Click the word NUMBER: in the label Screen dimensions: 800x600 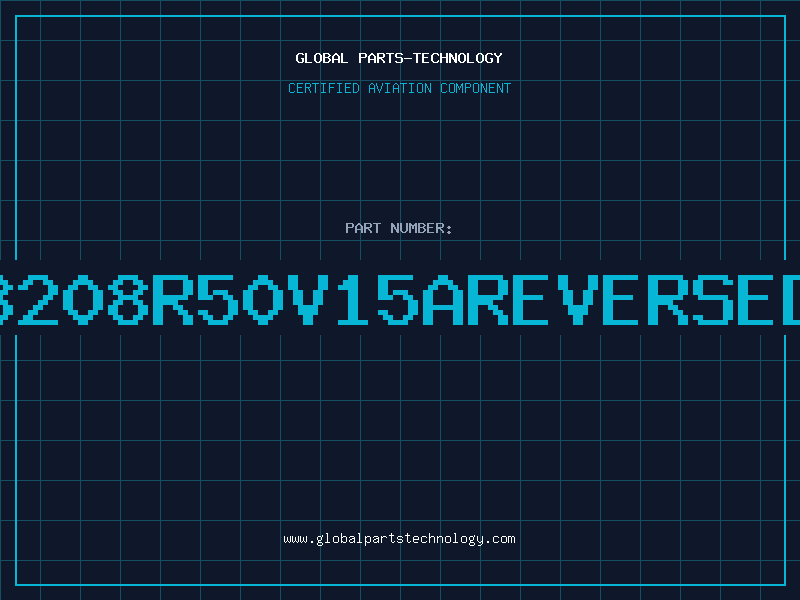tap(421, 228)
